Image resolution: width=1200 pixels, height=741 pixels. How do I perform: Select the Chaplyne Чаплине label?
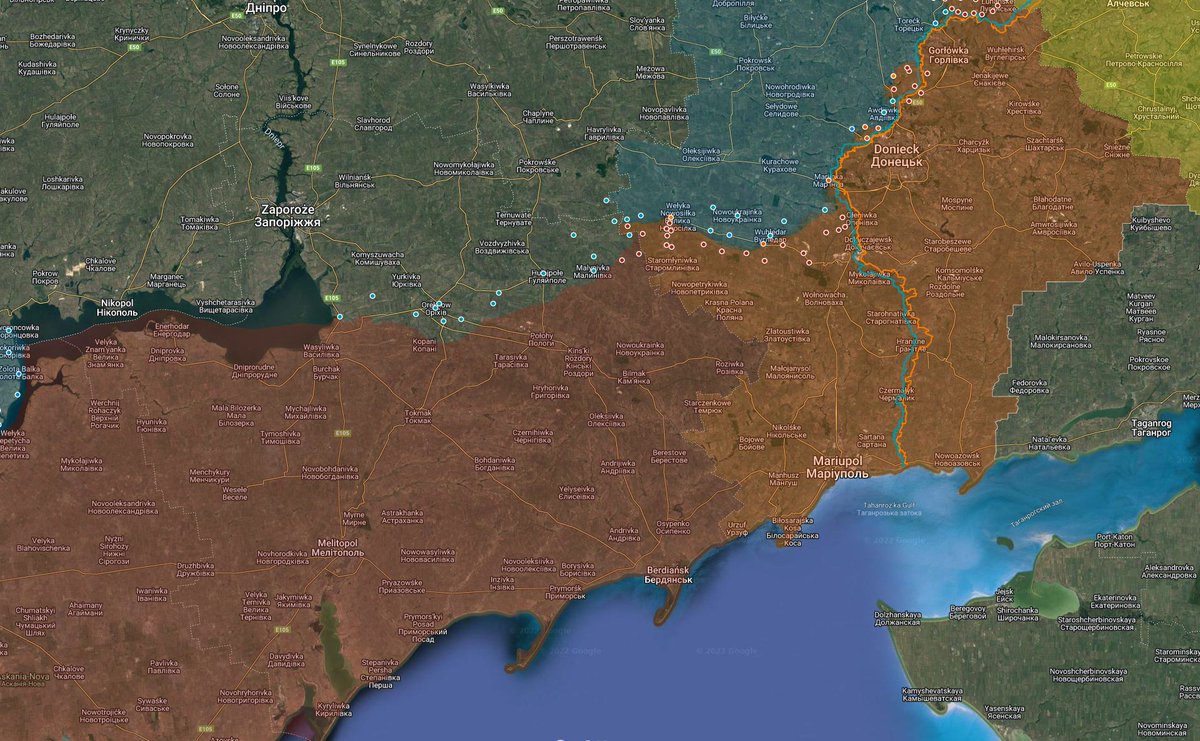[x=539, y=117]
